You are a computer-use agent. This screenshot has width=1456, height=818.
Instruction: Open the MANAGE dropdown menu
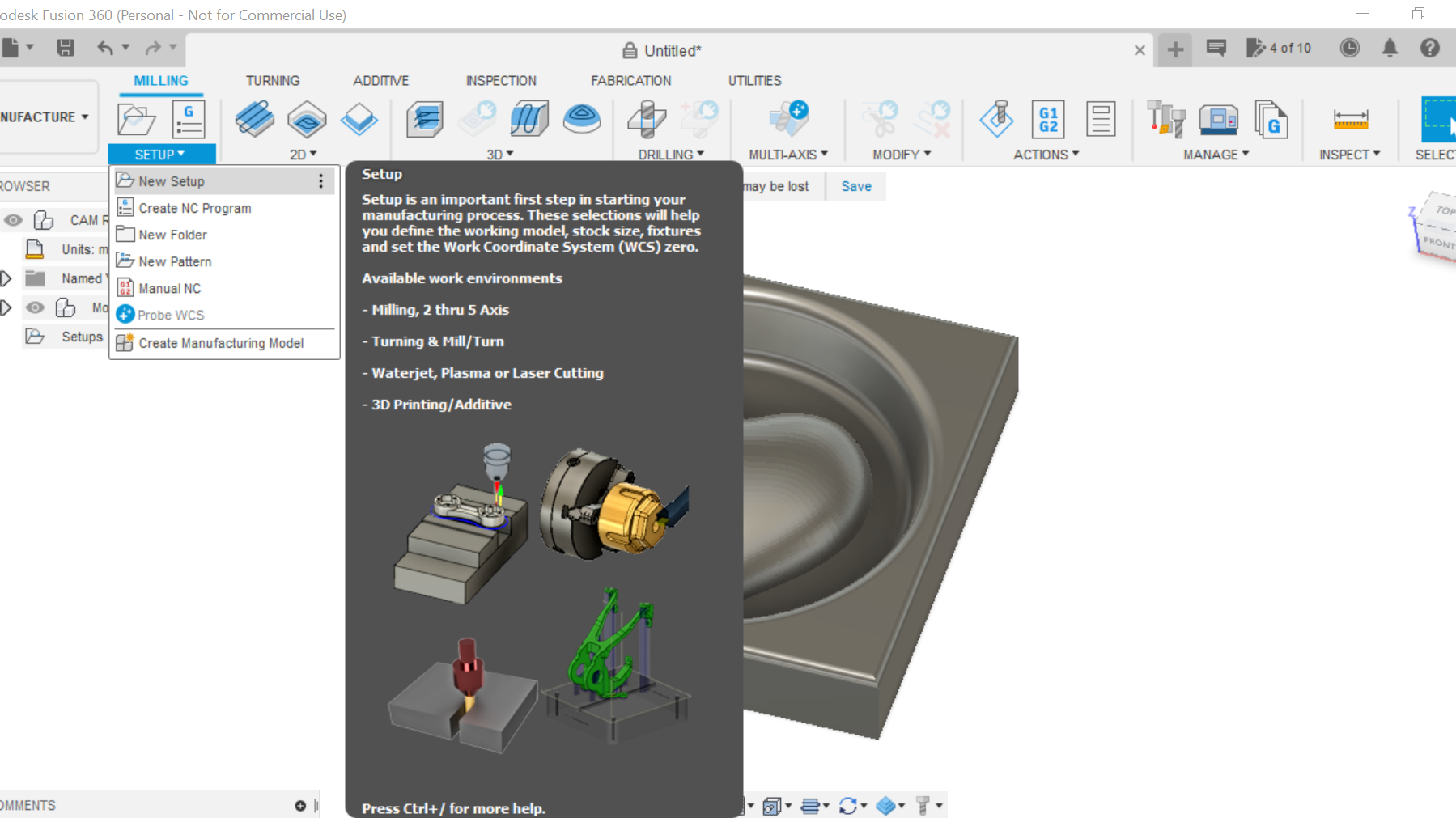click(1216, 154)
